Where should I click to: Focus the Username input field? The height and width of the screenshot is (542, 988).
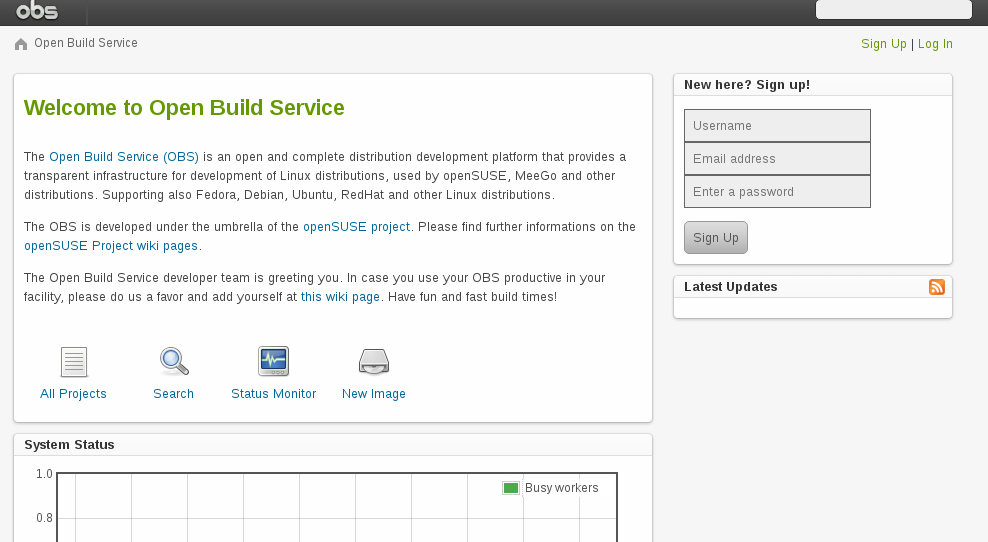point(778,125)
